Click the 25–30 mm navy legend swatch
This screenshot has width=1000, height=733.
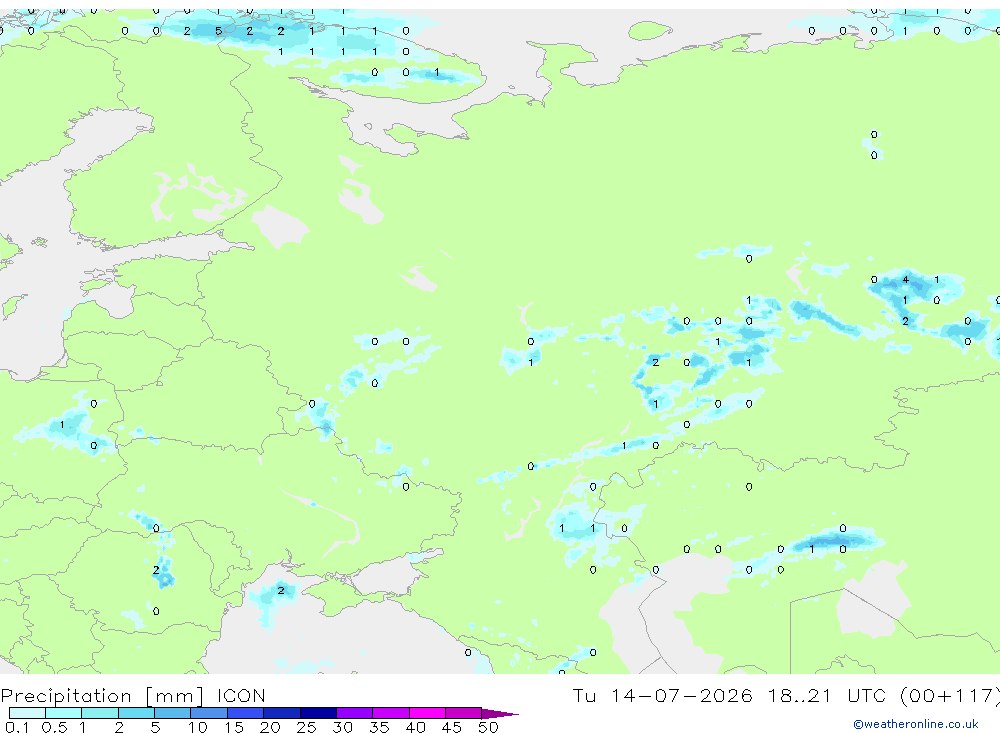(x=318, y=713)
